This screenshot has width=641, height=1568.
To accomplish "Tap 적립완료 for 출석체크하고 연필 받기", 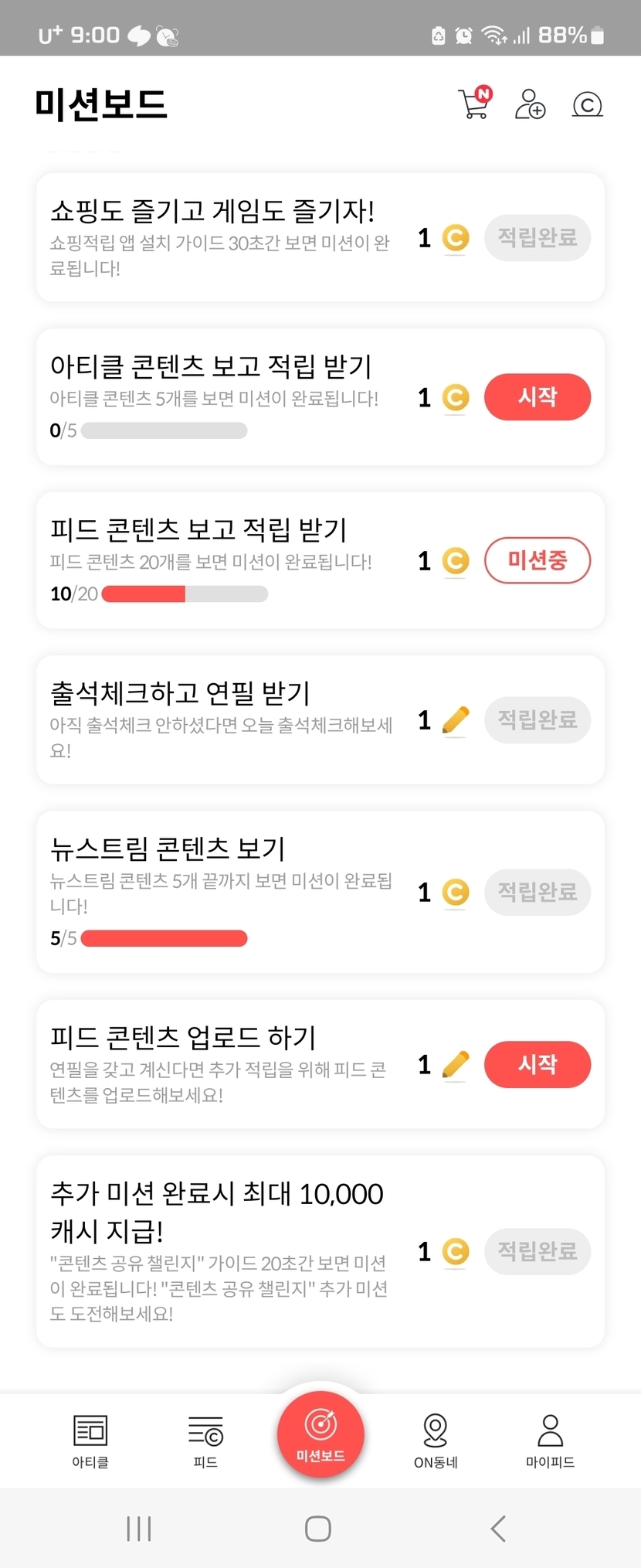I will tap(537, 720).
